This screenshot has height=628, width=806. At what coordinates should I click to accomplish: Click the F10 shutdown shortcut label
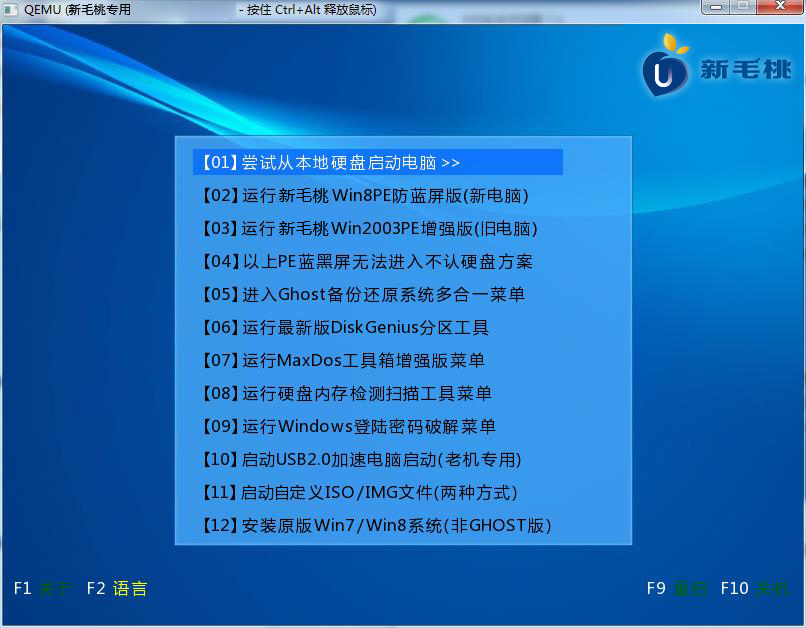pos(754,588)
